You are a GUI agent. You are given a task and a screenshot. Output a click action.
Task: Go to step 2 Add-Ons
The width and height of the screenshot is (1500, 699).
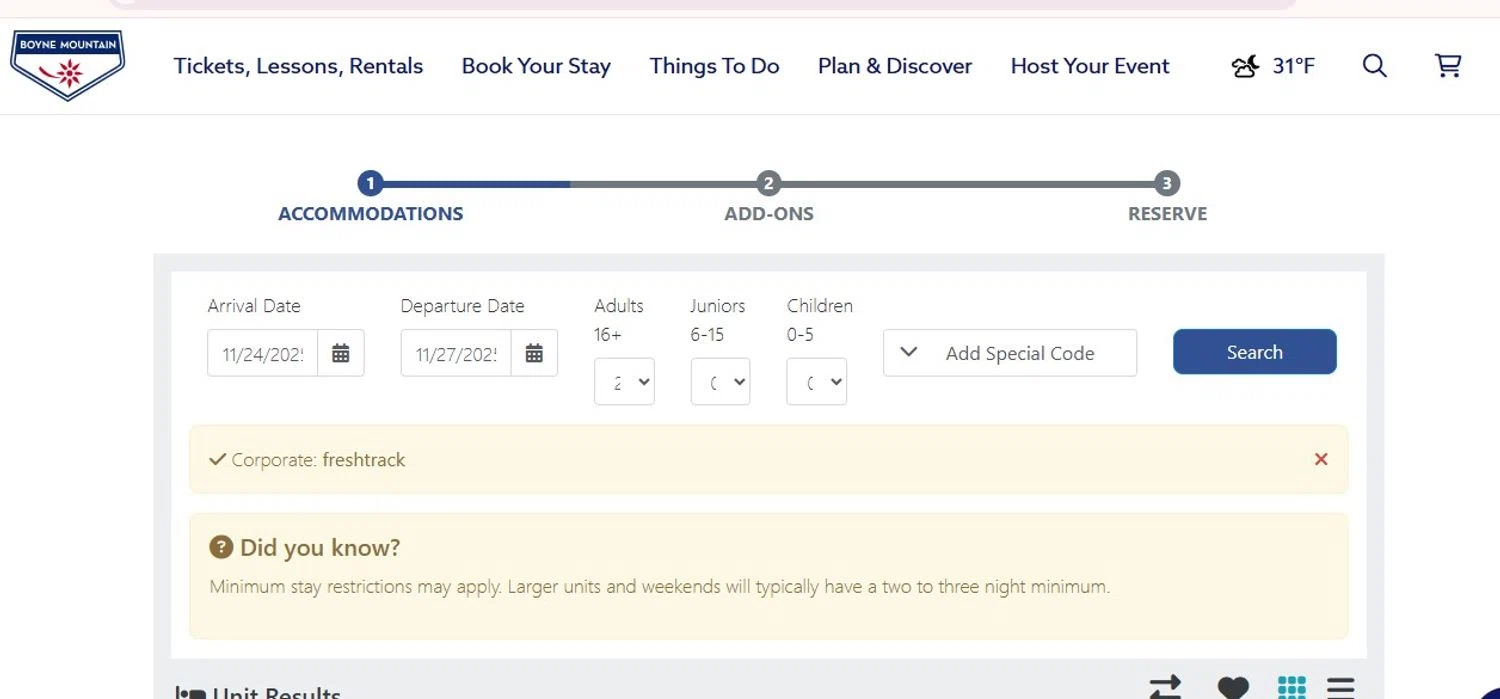click(x=768, y=197)
